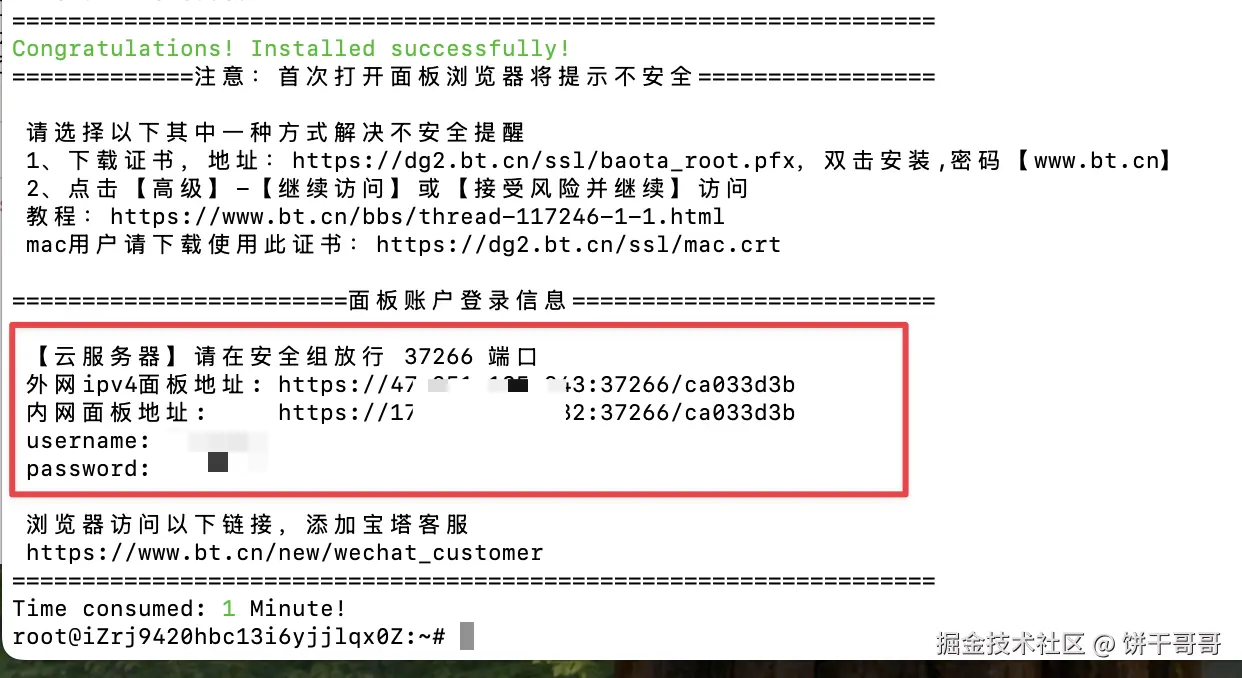Click the username label

coord(88,441)
